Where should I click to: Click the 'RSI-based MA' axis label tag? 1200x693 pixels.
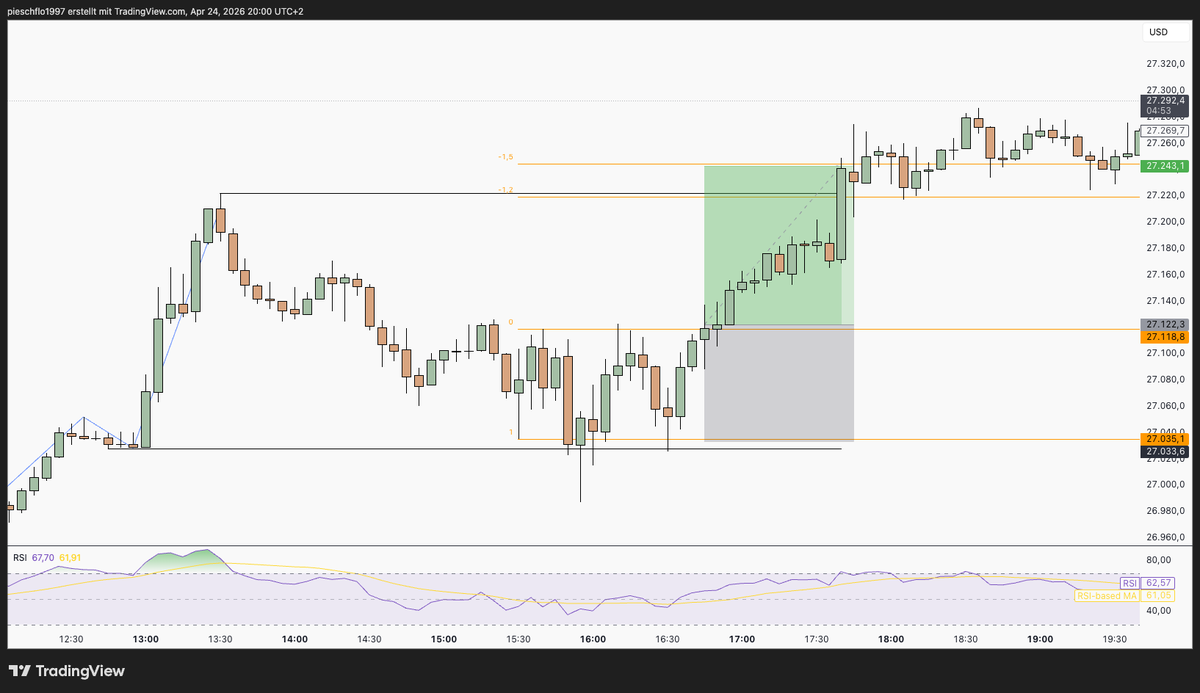1107,595
